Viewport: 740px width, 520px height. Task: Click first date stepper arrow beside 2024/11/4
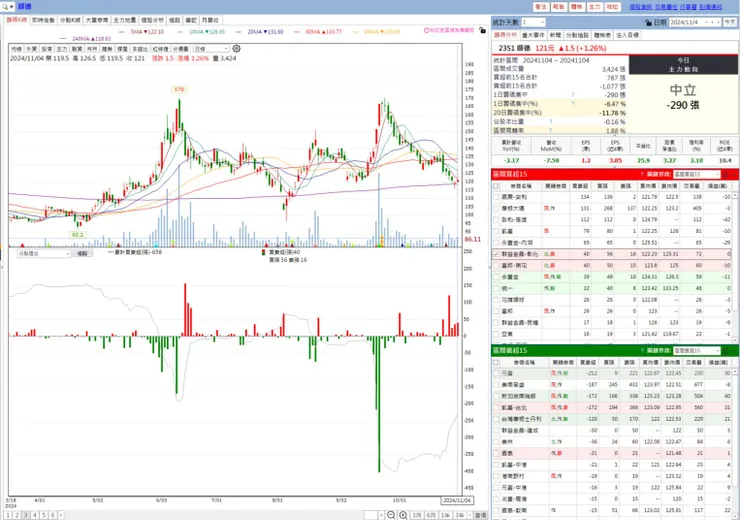coord(706,22)
